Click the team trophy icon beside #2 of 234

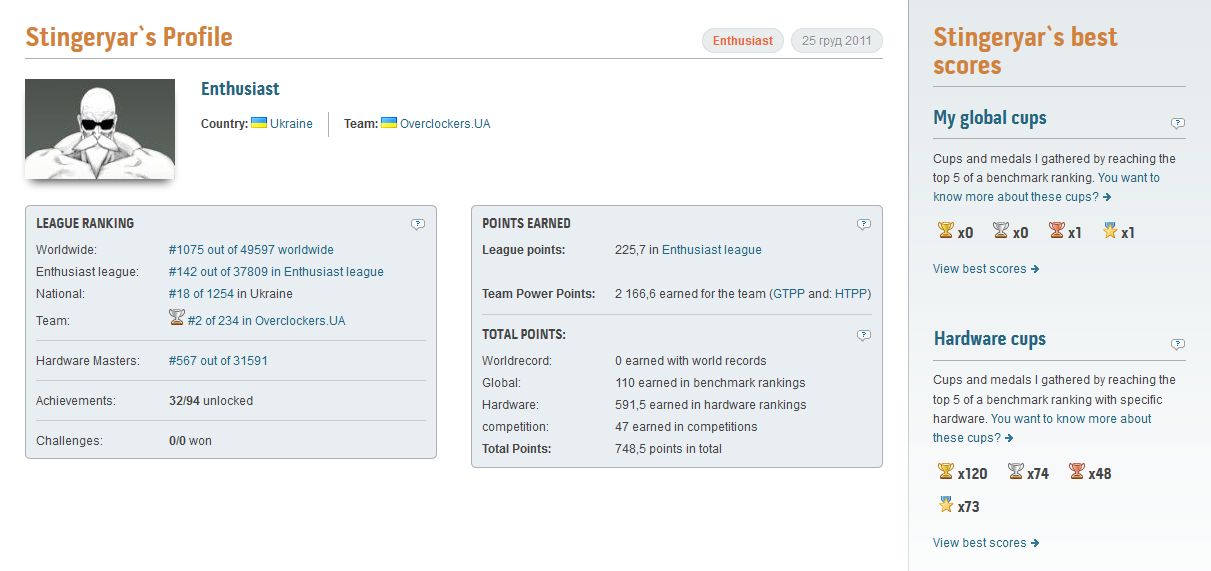177,318
